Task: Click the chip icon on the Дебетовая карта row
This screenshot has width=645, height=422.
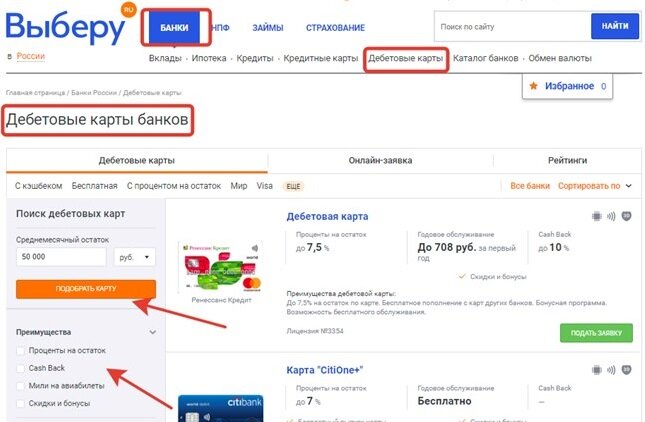Action: (x=596, y=216)
